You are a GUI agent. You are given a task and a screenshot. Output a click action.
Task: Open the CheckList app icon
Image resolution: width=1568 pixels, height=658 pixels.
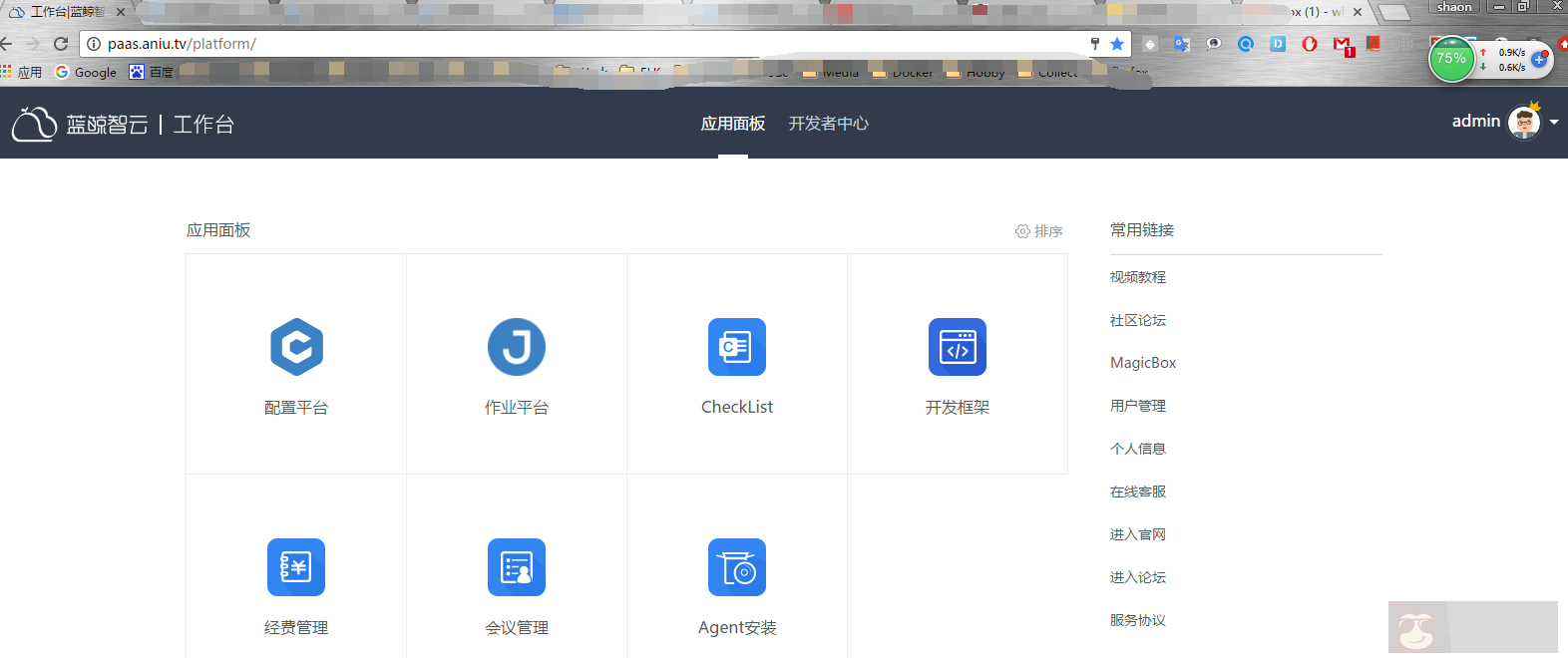[x=737, y=347]
